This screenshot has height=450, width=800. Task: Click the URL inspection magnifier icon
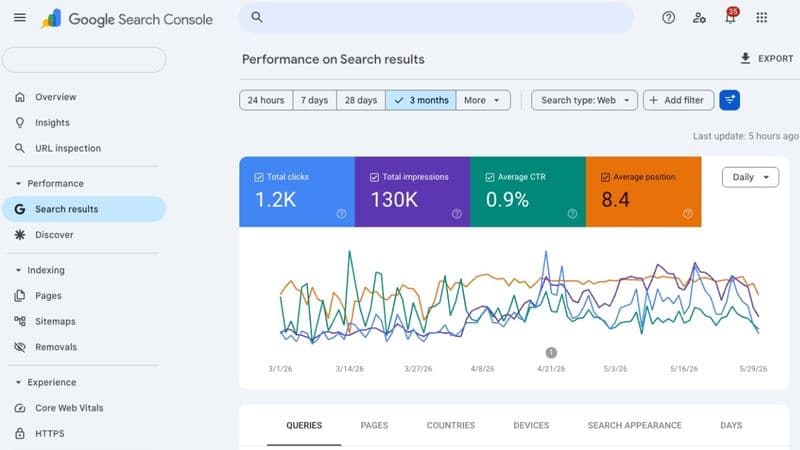tap(19, 148)
